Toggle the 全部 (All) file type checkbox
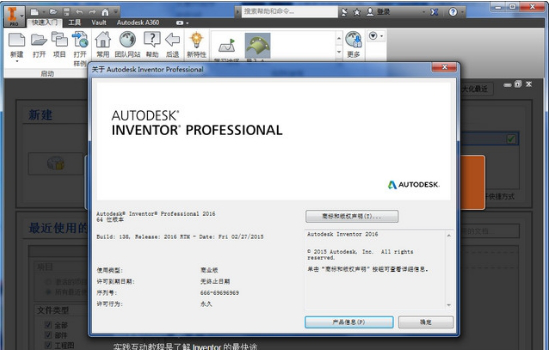Viewport: 549px width, 364px height. point(48,325)
